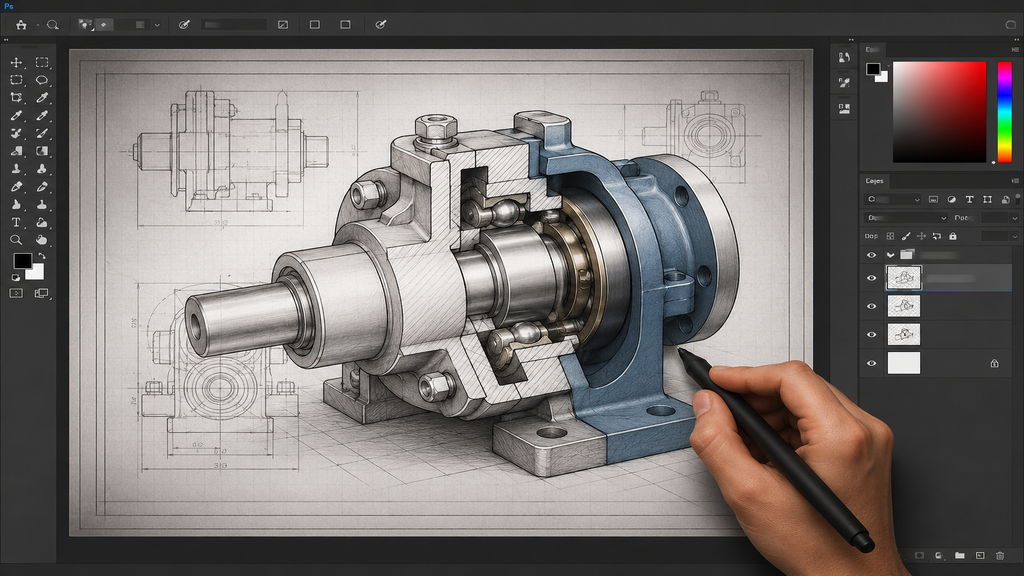Change screen mode icon in toolbox

click(x=41, y=293)
